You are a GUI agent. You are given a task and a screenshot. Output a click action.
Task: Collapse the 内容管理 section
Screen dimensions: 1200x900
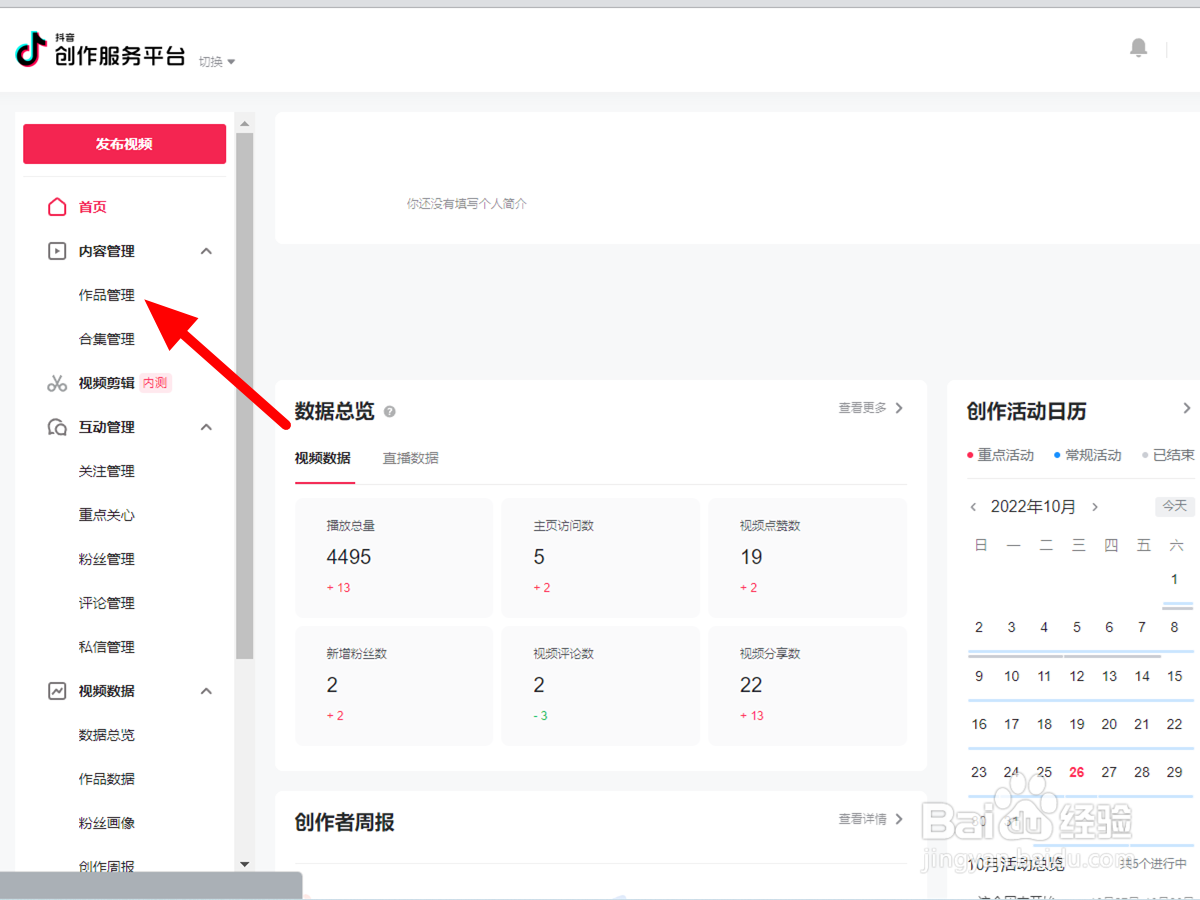coord(206,251)
